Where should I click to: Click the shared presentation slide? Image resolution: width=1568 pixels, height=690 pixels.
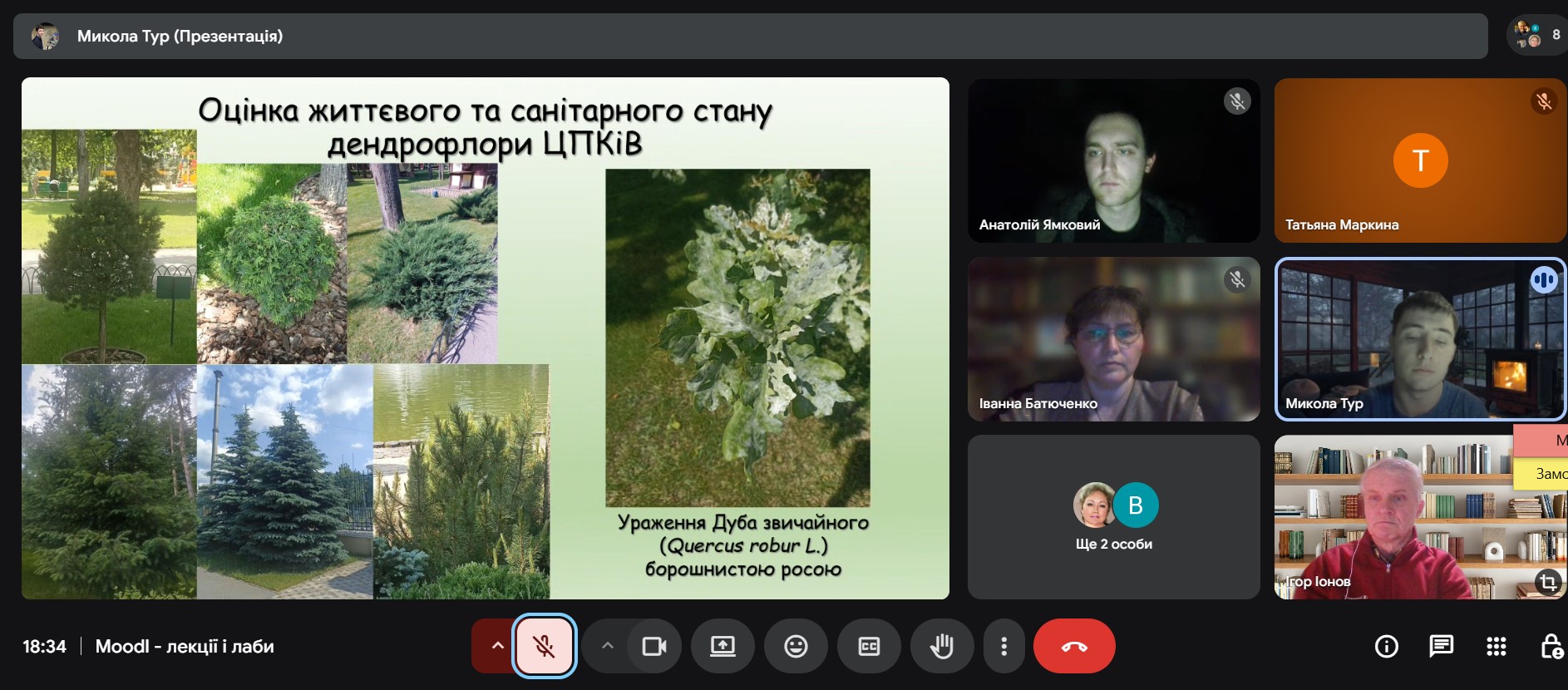[485, 338]
